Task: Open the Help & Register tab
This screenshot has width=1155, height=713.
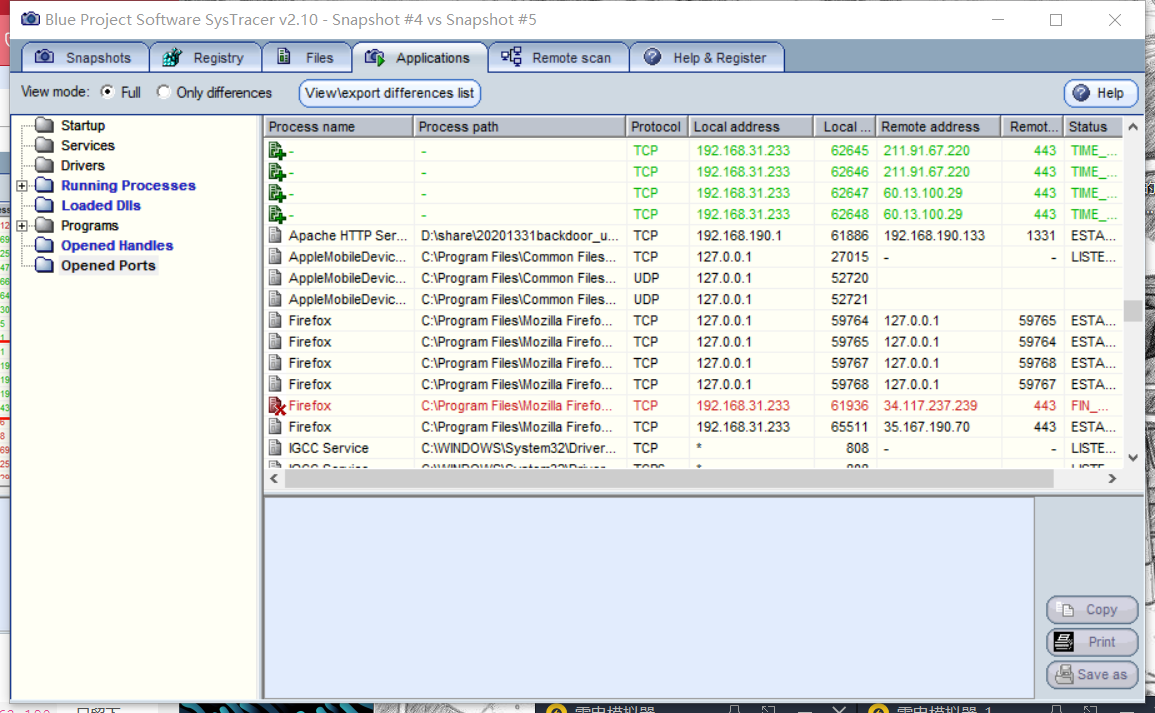Action: pos(706,57)
